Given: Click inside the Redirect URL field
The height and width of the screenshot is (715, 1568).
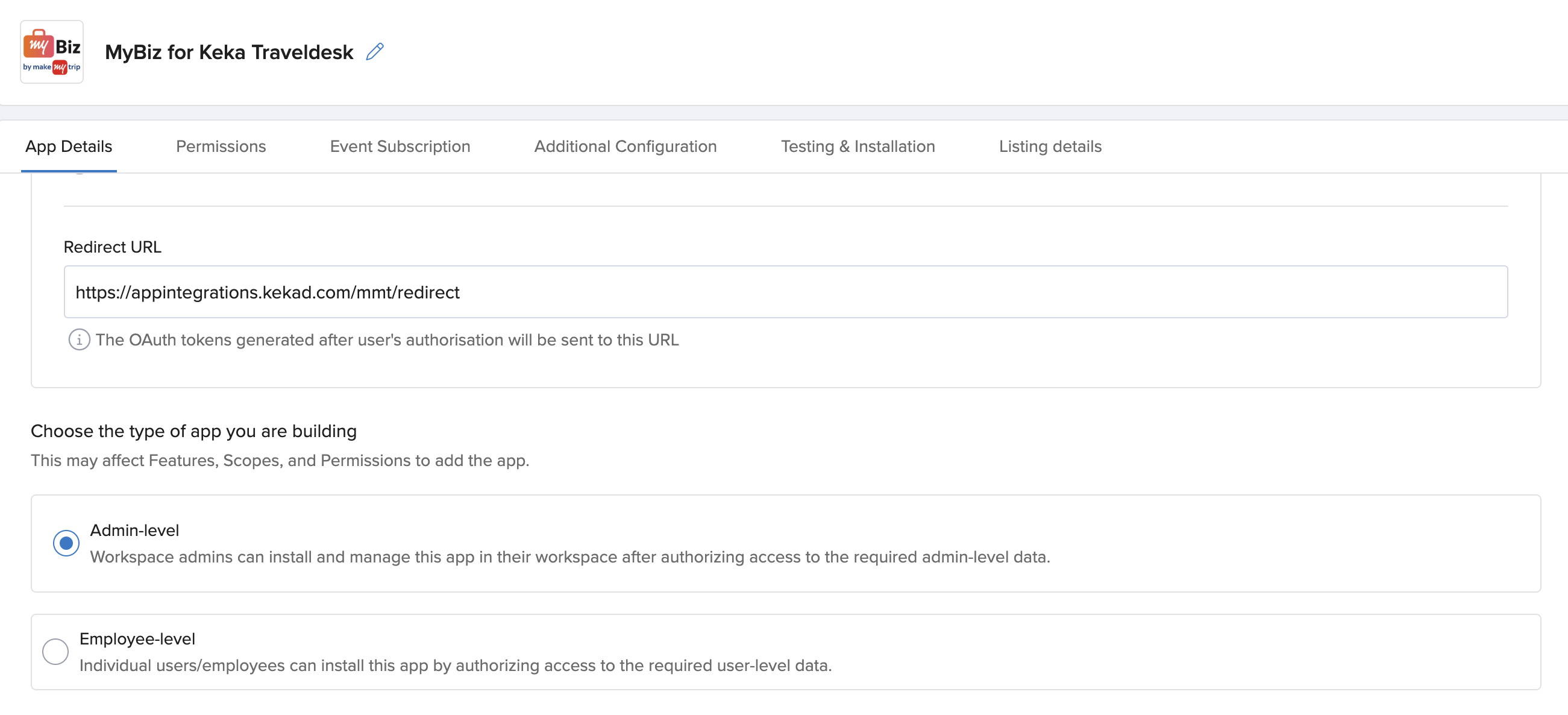Looking at the screenshot, I should point(785,292).
